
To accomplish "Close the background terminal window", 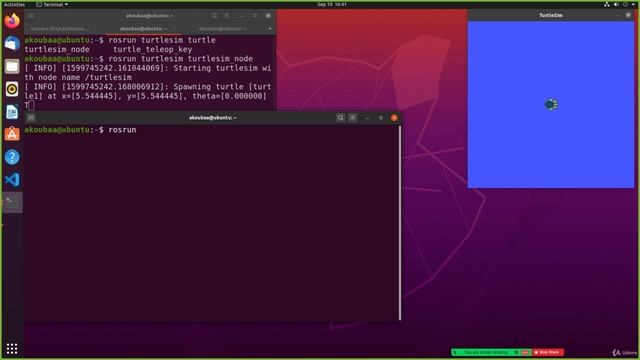I will (x=268, y=16).
